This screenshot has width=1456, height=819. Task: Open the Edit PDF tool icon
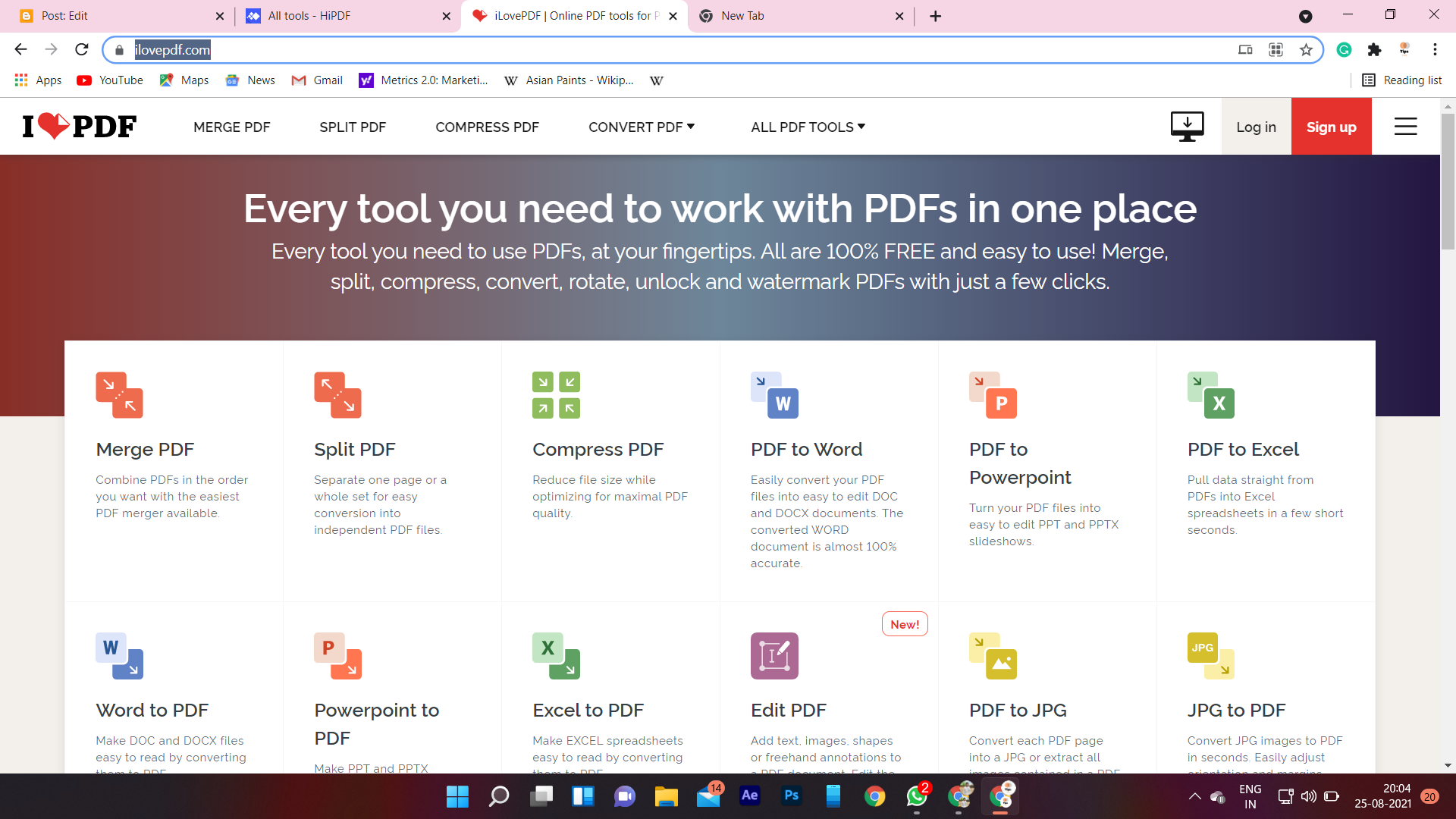point(774,656)
